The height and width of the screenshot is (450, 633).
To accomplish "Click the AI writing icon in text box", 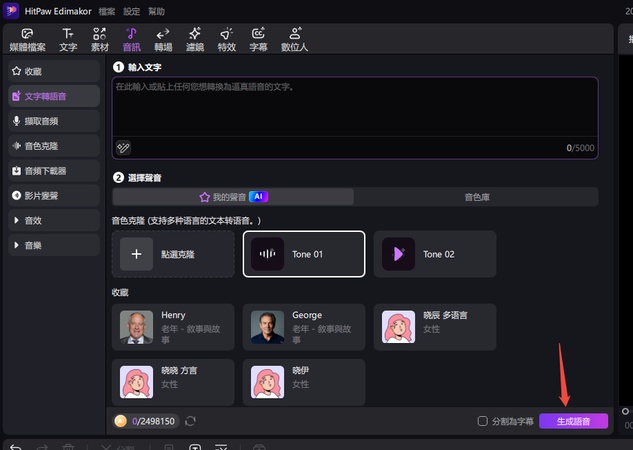I will 123,148.
